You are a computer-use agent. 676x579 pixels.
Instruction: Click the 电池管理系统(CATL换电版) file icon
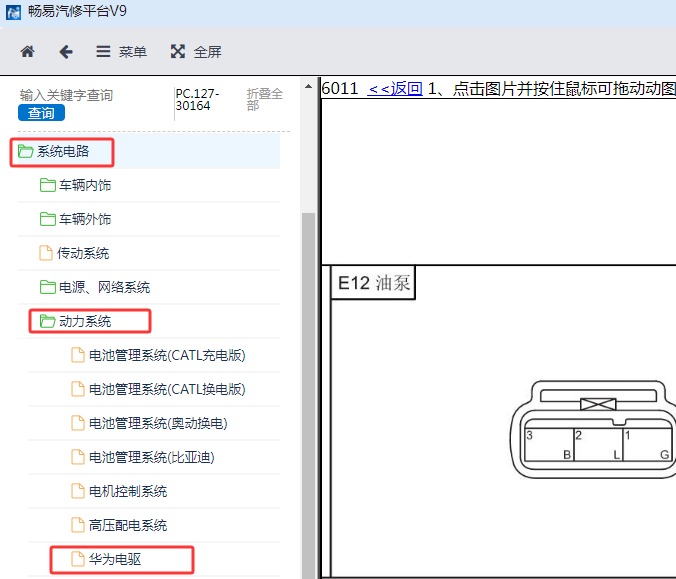(x=78, y=389)
